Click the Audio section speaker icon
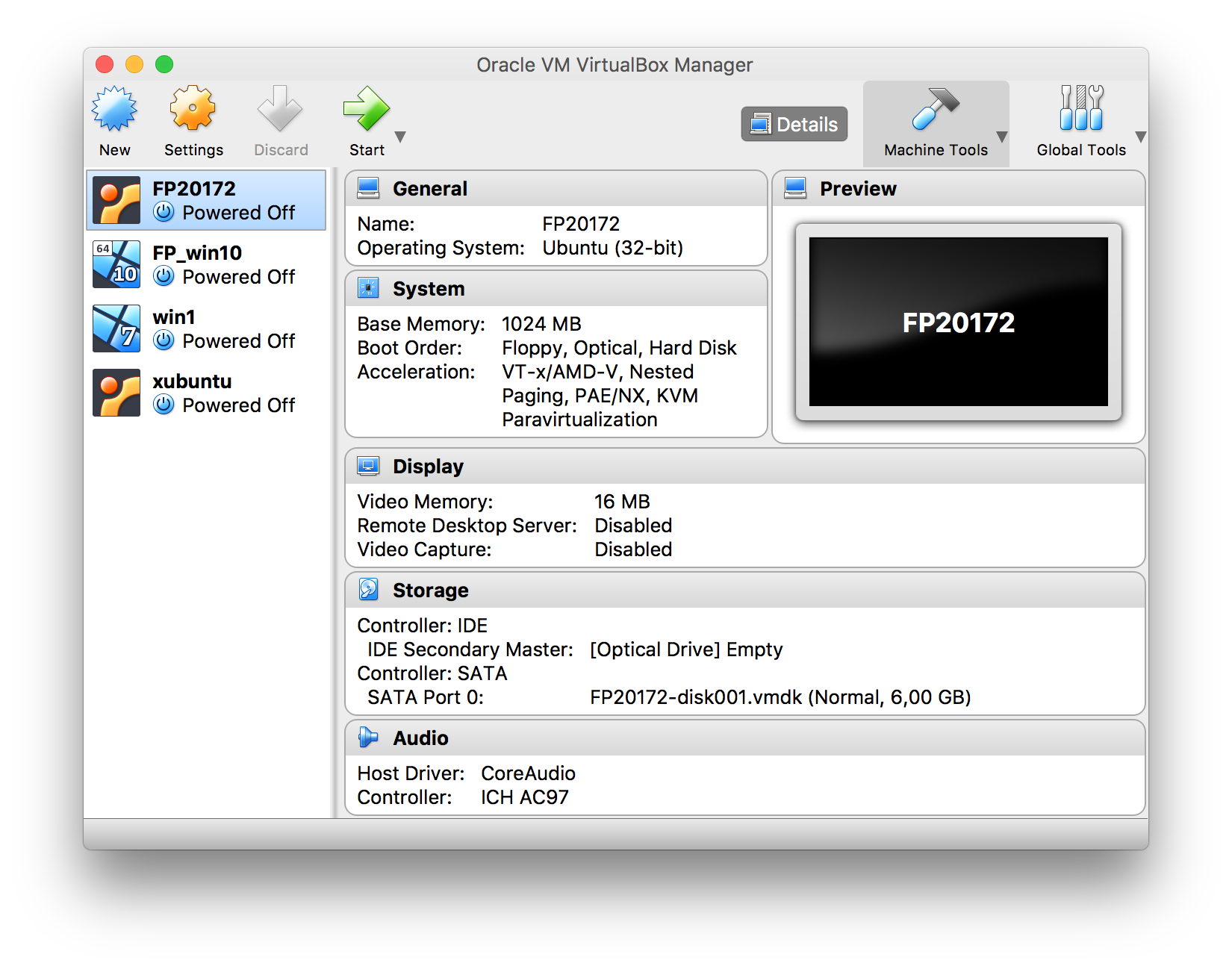The image size is (1232, 969). coord(368,738)
